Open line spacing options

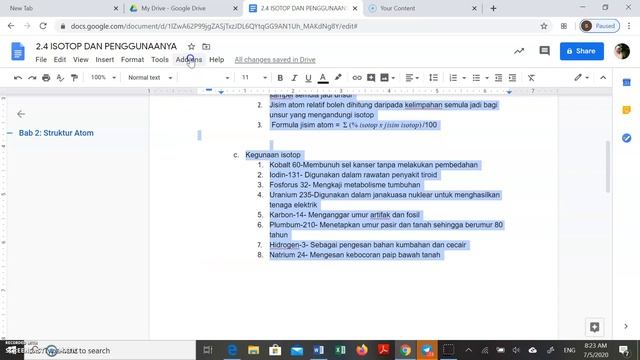pyautogui.click(x=433, y=78)
